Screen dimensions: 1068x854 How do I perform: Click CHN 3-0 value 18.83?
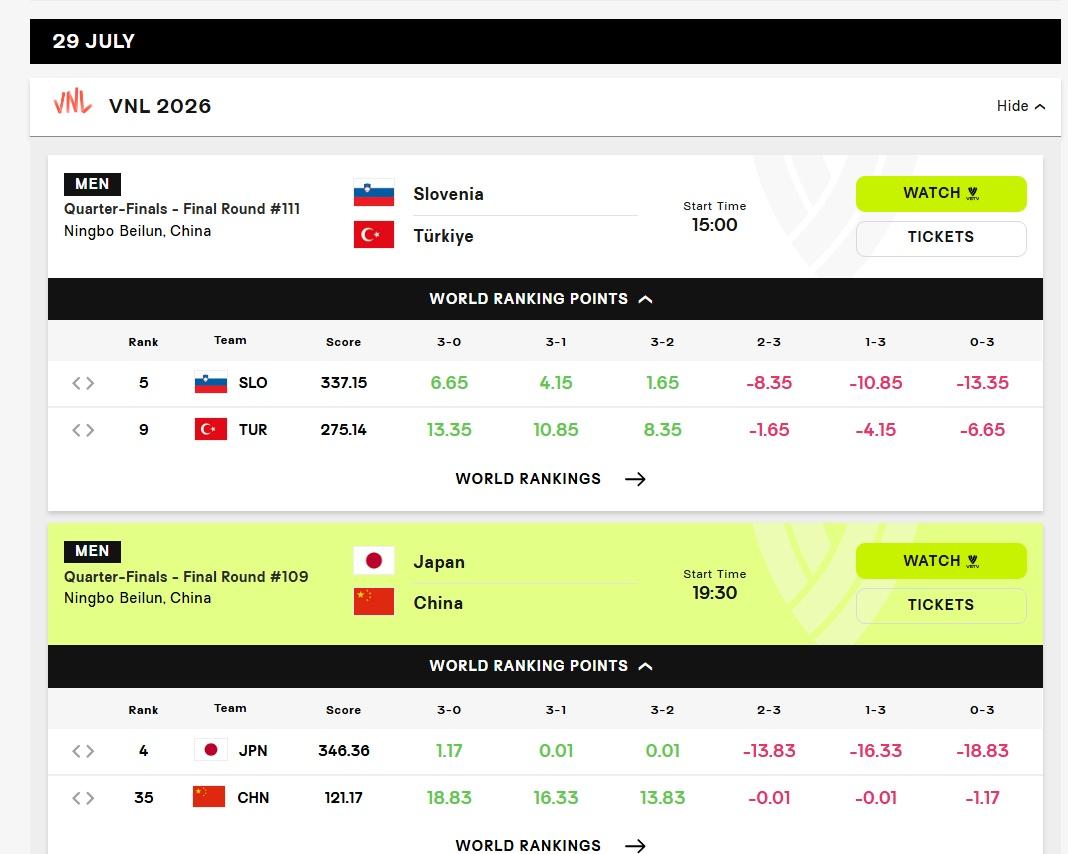pos(449,797)
